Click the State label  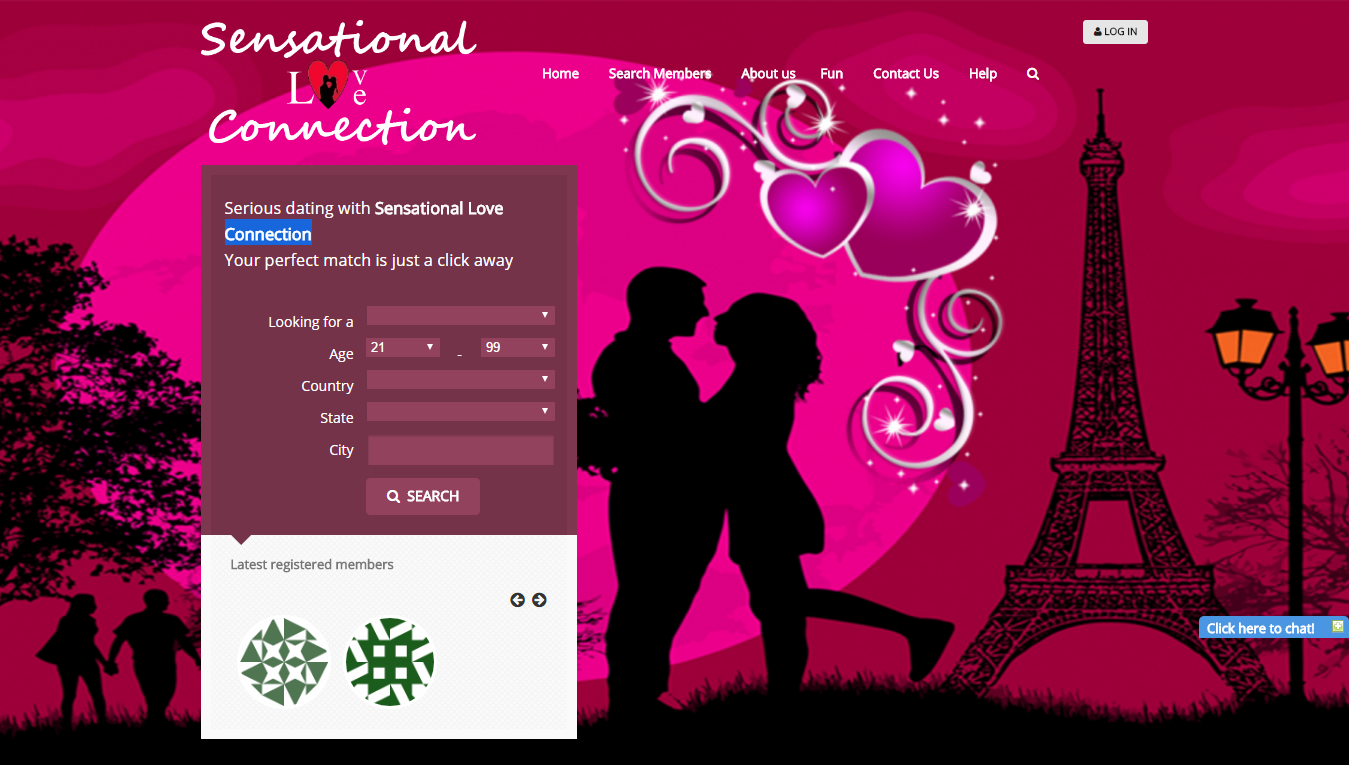(337, 418)
